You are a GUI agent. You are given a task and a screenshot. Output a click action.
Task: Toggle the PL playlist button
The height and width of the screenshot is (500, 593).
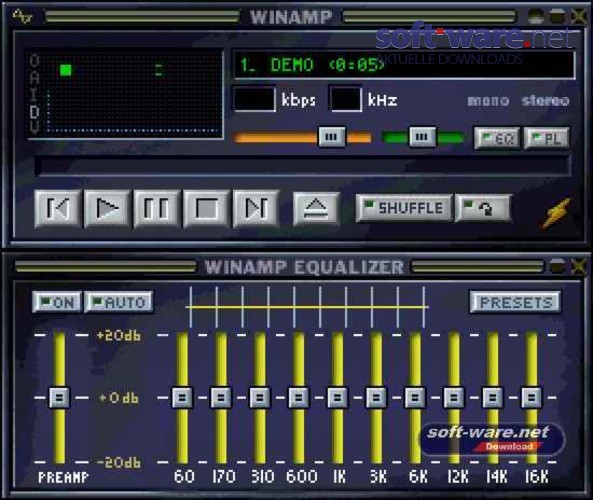coord(546,138)
